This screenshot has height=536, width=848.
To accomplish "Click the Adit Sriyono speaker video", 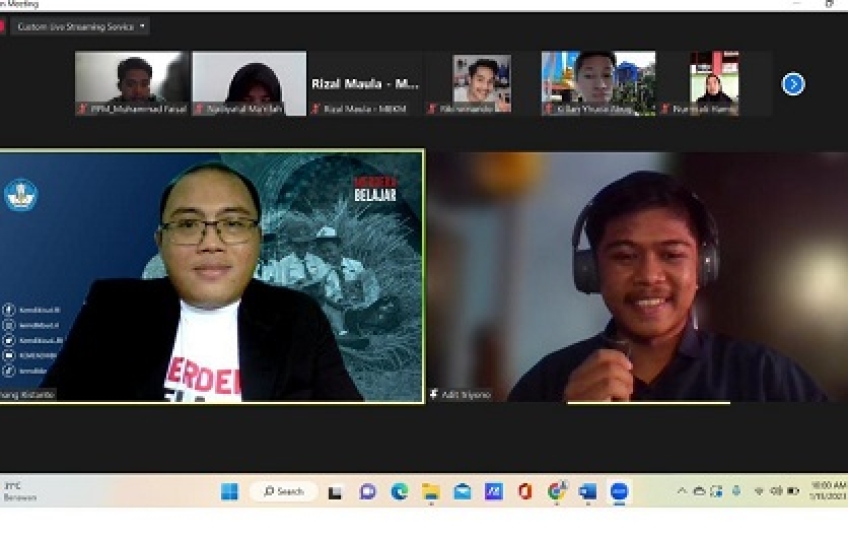I will (636, 276).
